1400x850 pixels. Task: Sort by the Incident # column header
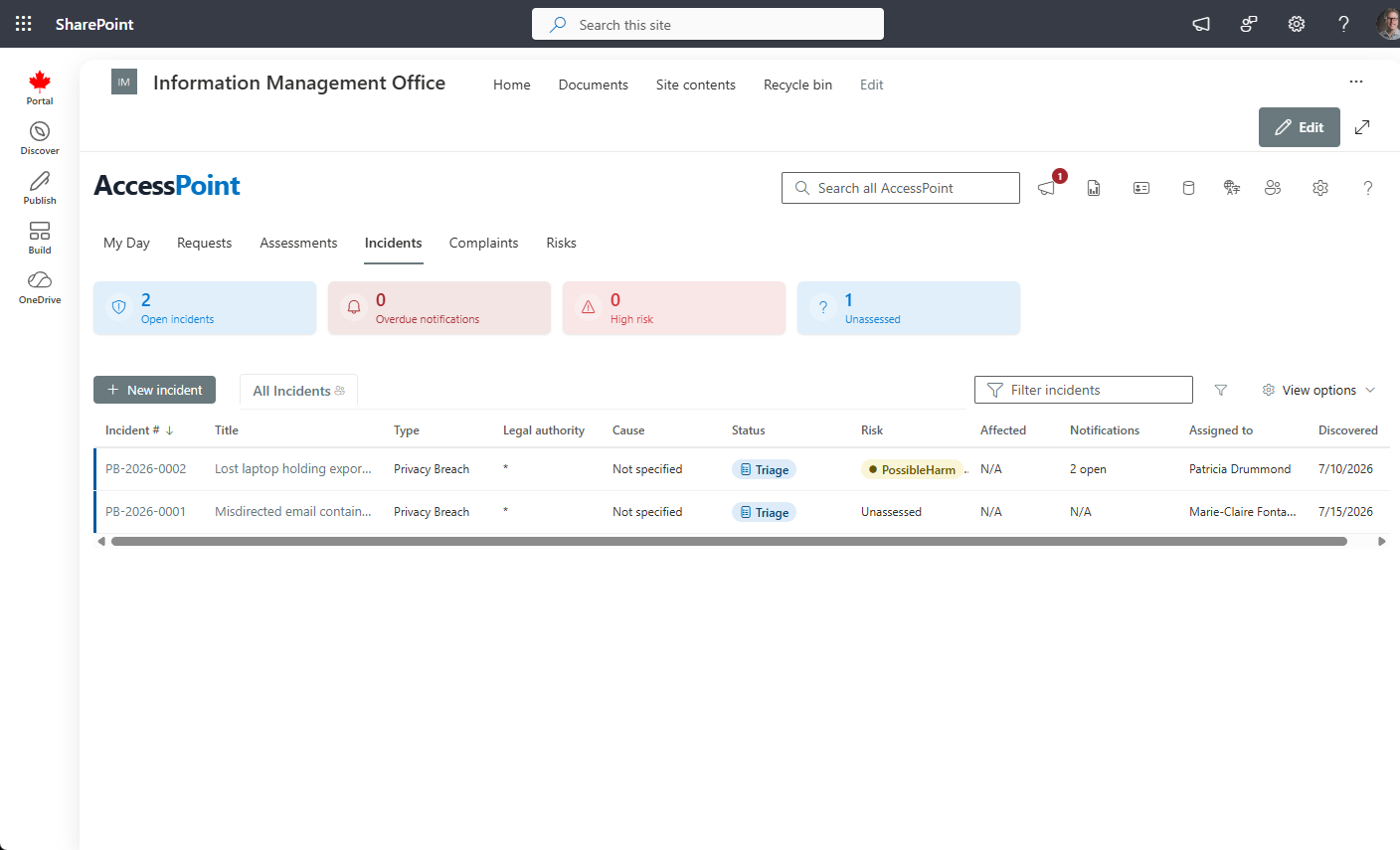[139, 430]
